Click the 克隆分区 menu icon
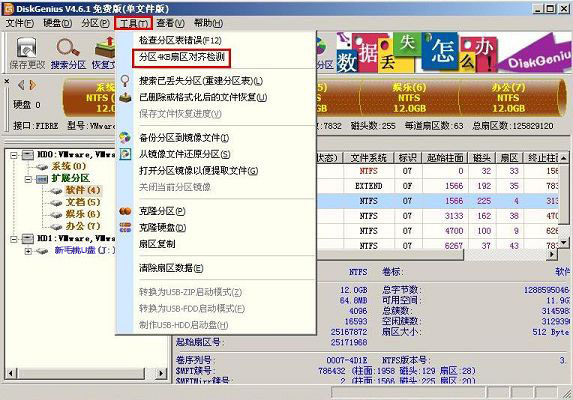573x400 pixels. [125, 211]
